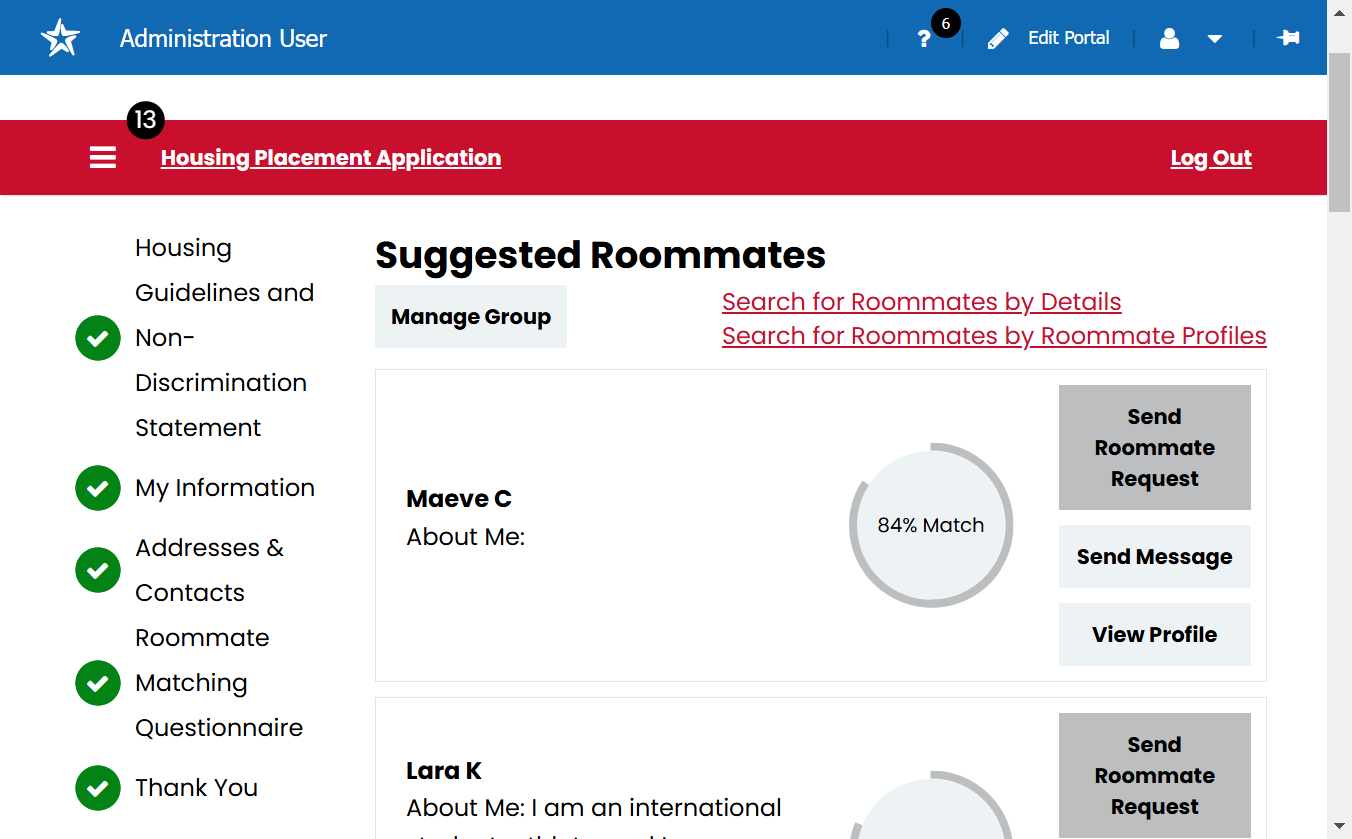Click checkmark beside Housing Guidelines step
Screen dimensions: 1352x839
tap(98, 338)
